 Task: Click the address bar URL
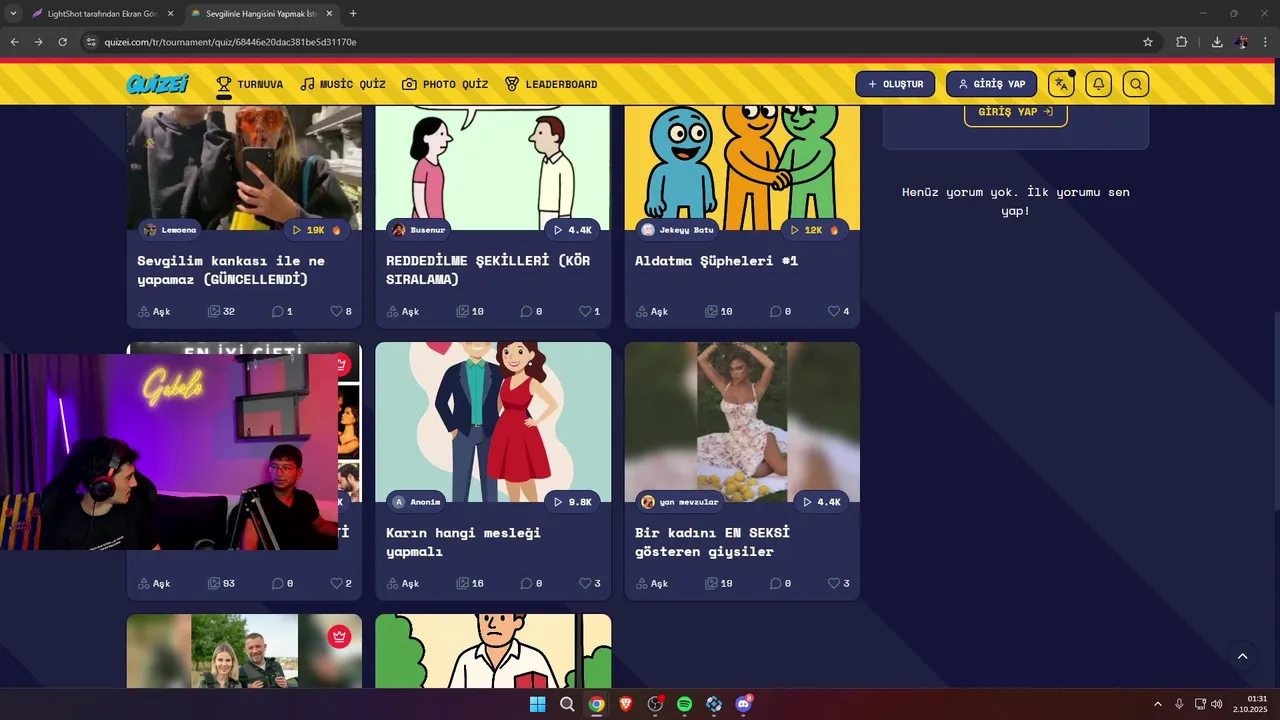230,42
